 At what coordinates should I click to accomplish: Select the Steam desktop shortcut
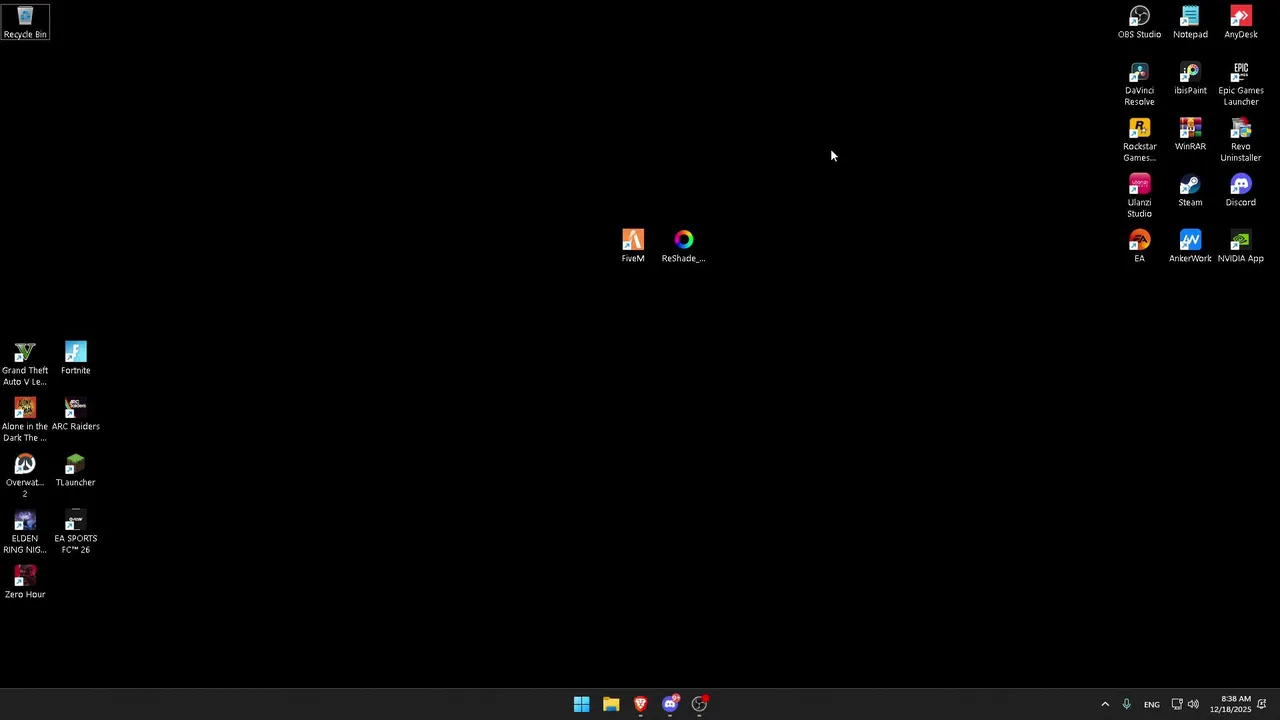1190,191
